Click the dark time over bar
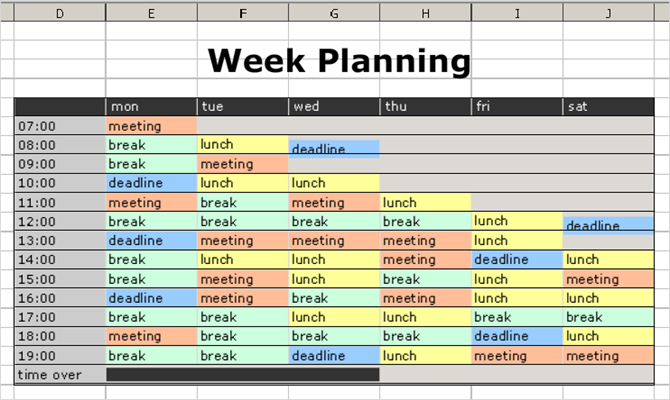The width and height of the screenshot is (670, 400). (x=243, y=374)
